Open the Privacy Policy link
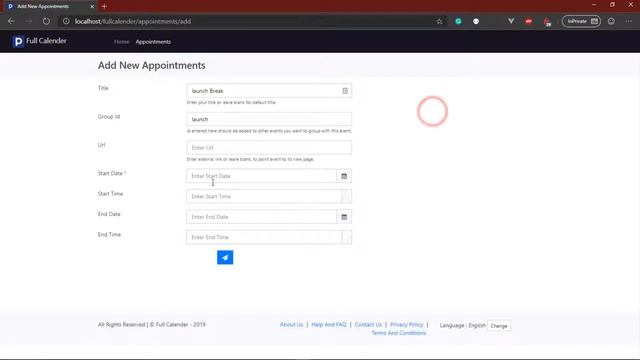The width and height of the screenshot is (640, 360). click(x=407, y=324)
